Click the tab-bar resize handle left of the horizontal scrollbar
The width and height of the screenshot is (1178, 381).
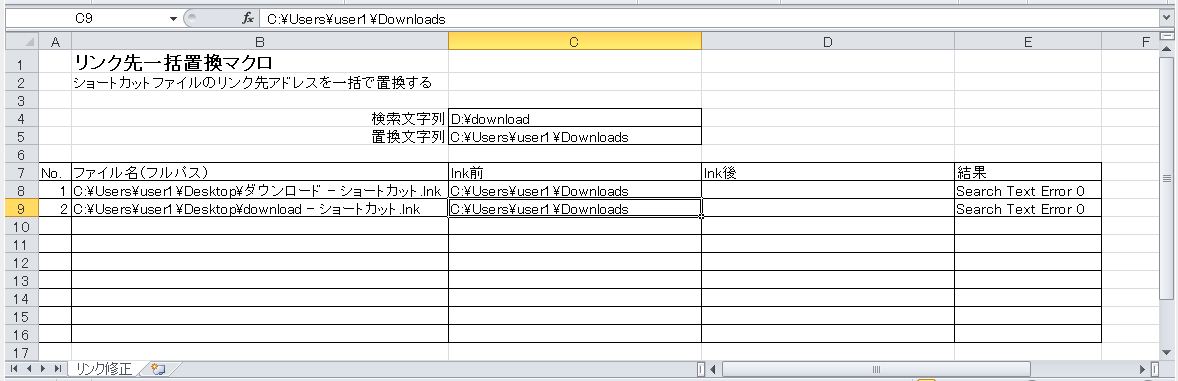[700, 369]
